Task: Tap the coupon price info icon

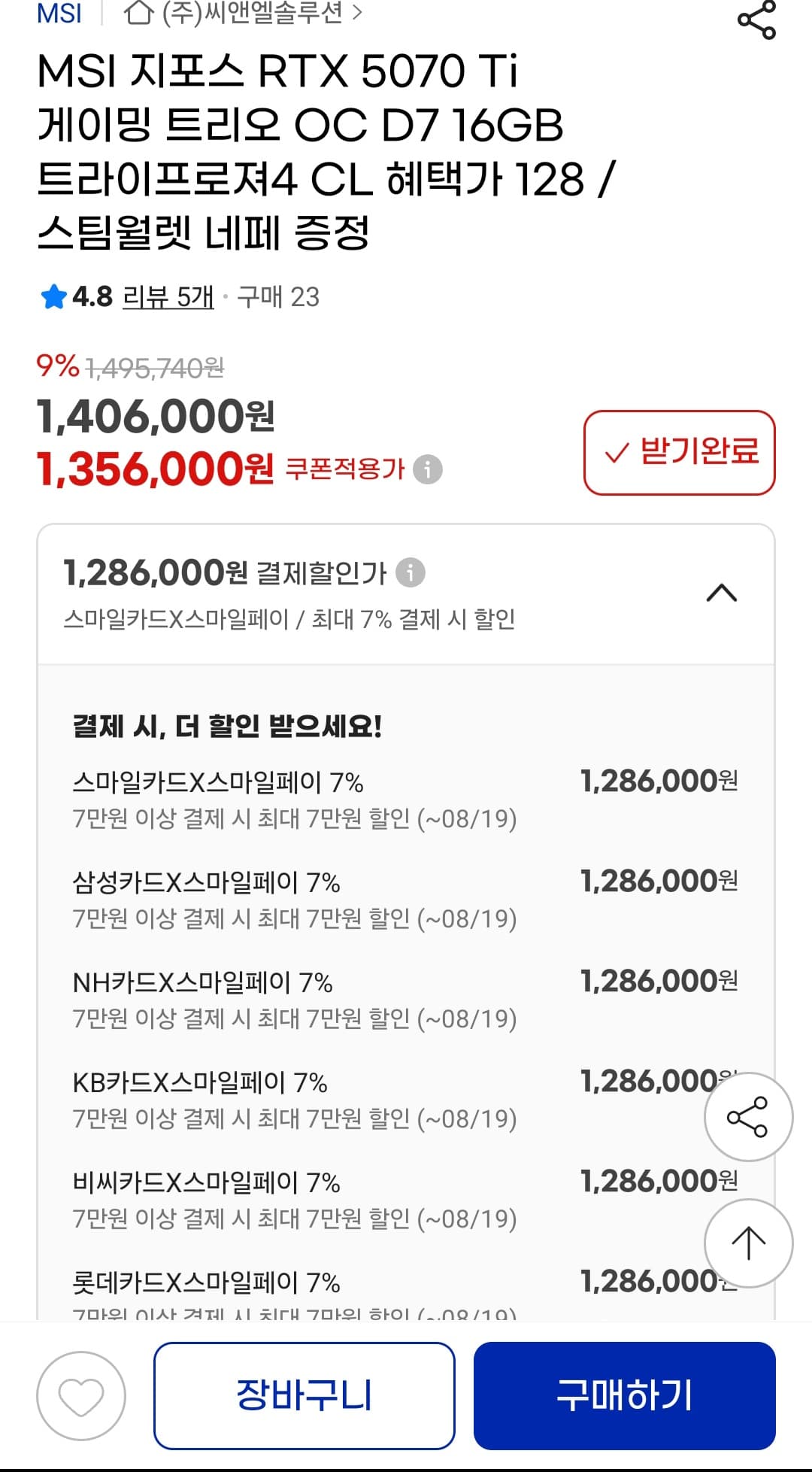Action: click(428, 469)
